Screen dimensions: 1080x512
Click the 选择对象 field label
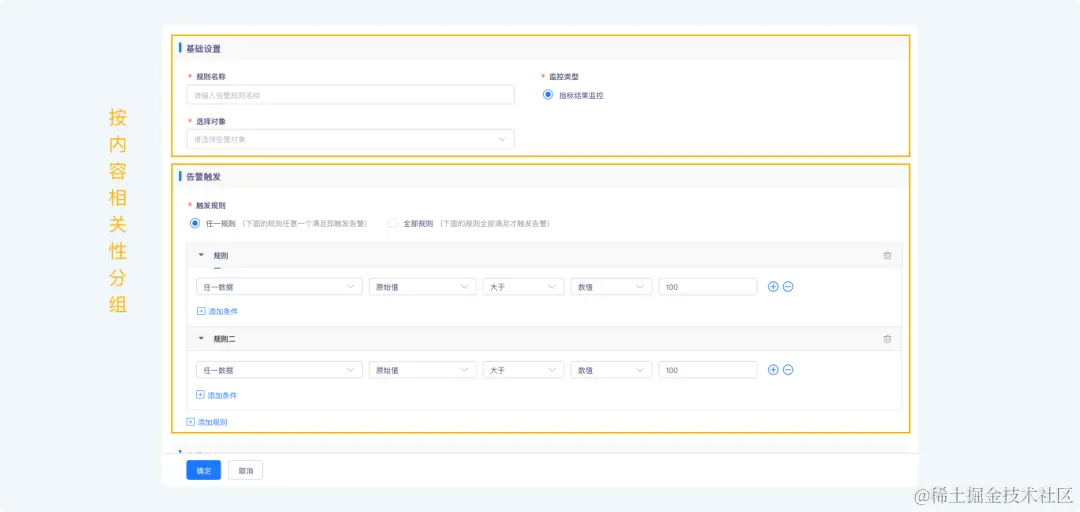(211, 121)
